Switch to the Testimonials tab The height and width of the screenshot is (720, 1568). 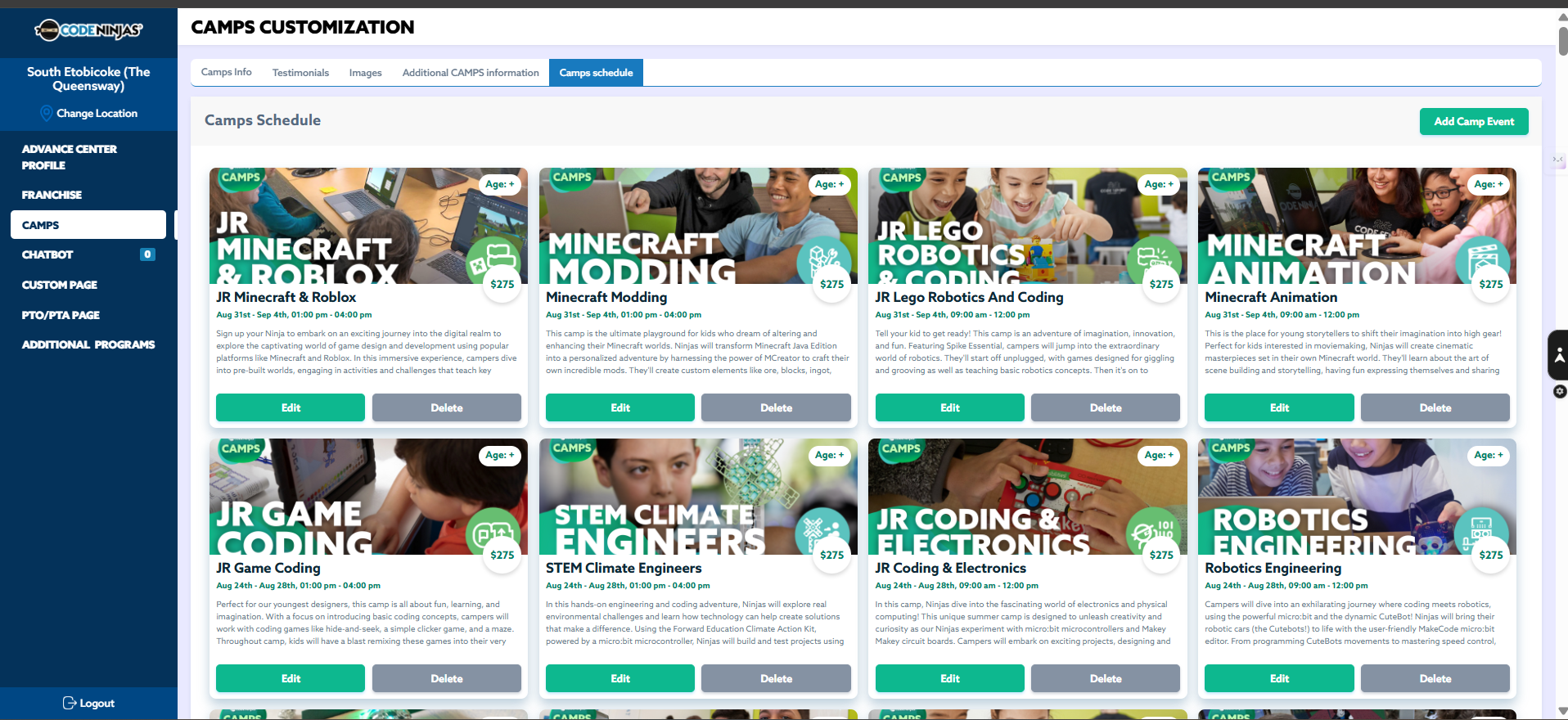coord(300,73)
